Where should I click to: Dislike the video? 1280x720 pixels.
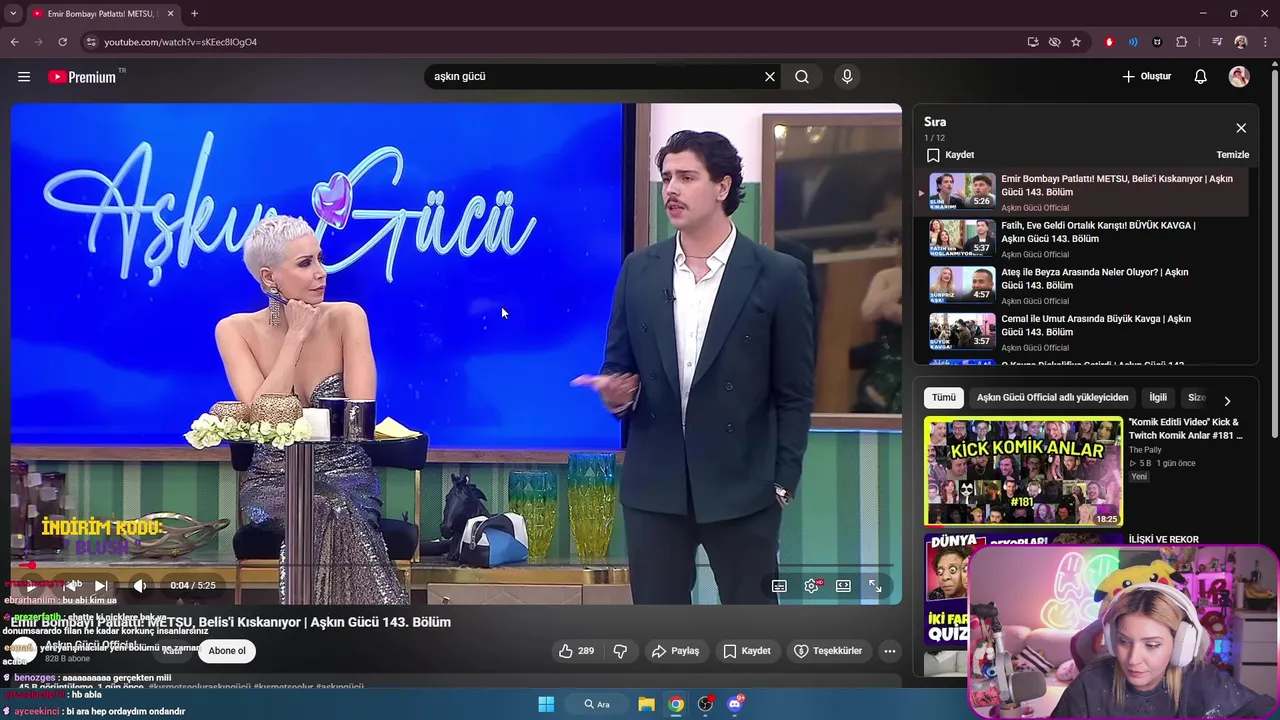click(x=620, y=651)
